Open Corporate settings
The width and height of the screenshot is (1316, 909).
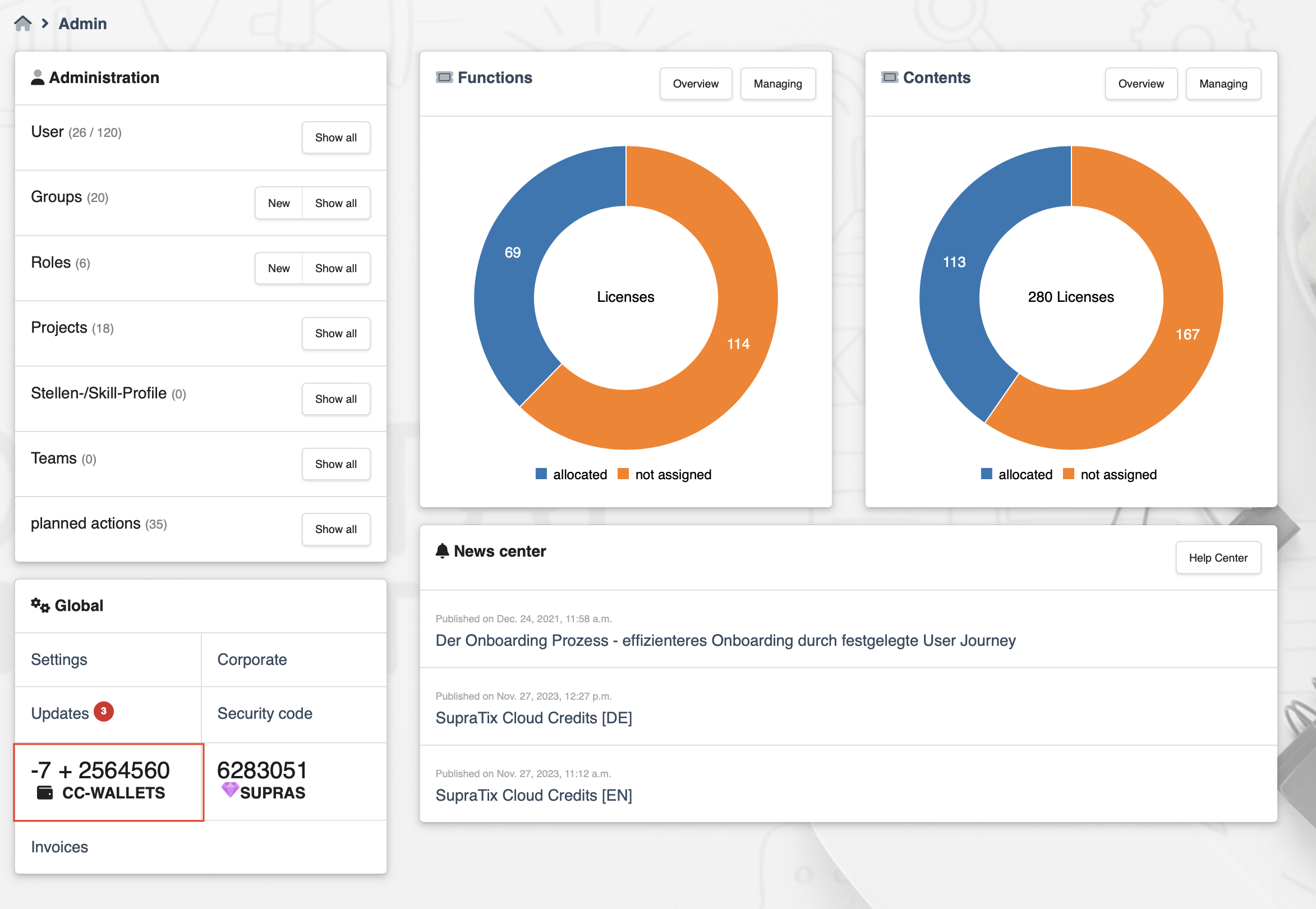pos(252,659)
